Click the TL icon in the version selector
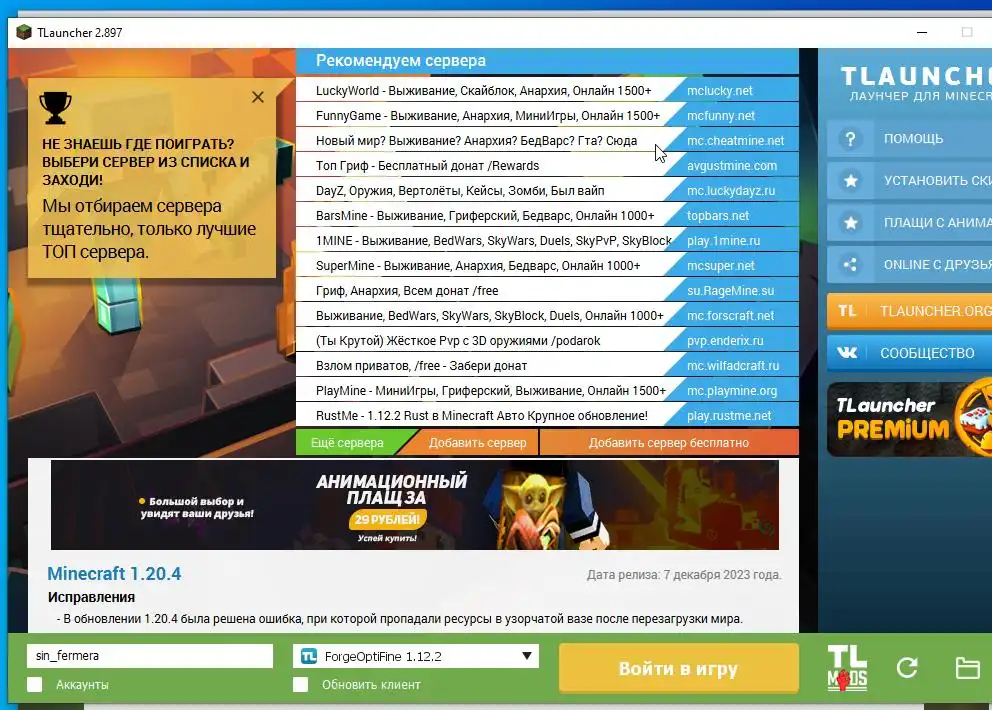The height and width of the screenshot is (710, 992). click(309, 656)
